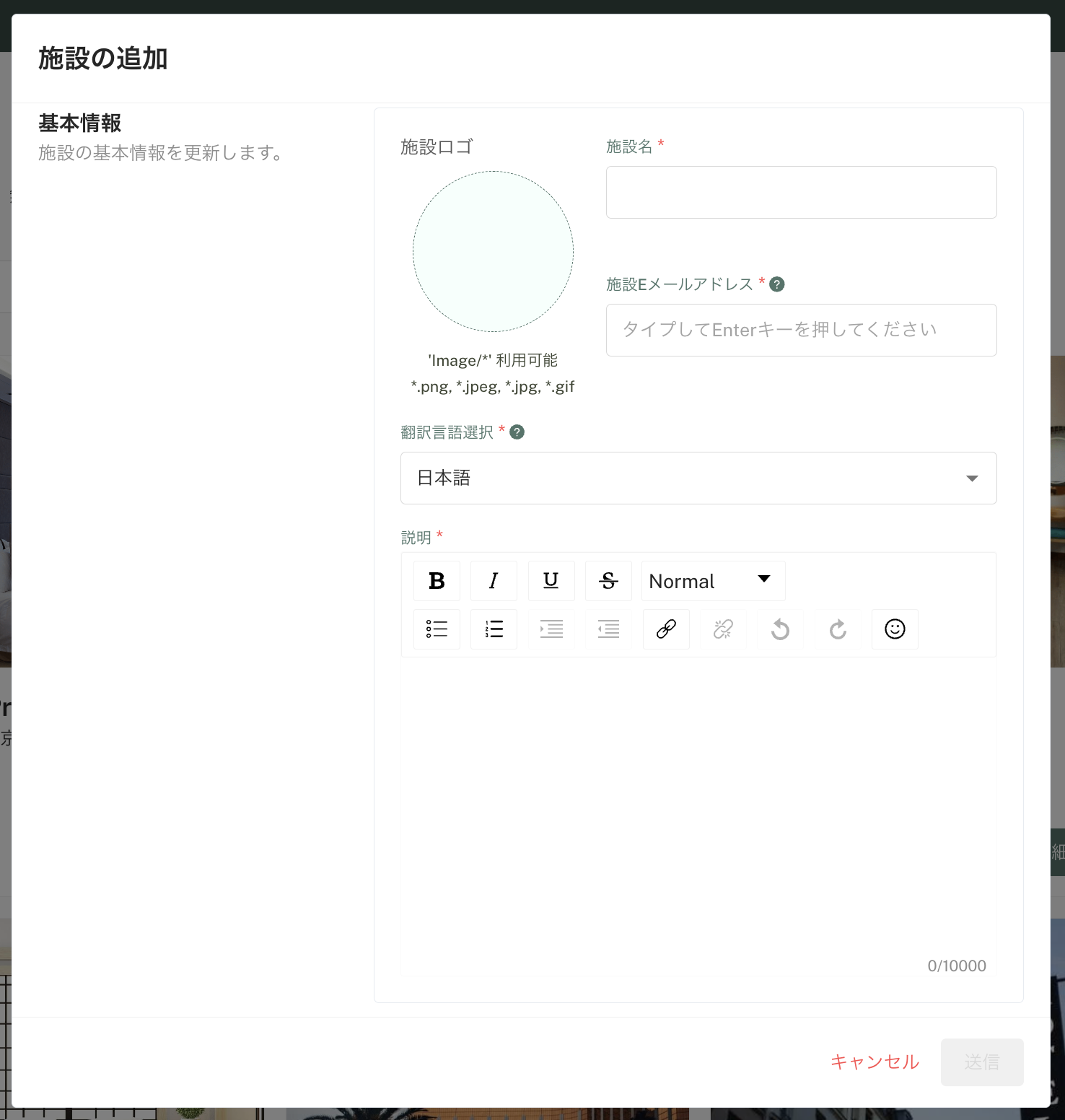Upload a logo via the circular placeholder

tap(493, 252)
